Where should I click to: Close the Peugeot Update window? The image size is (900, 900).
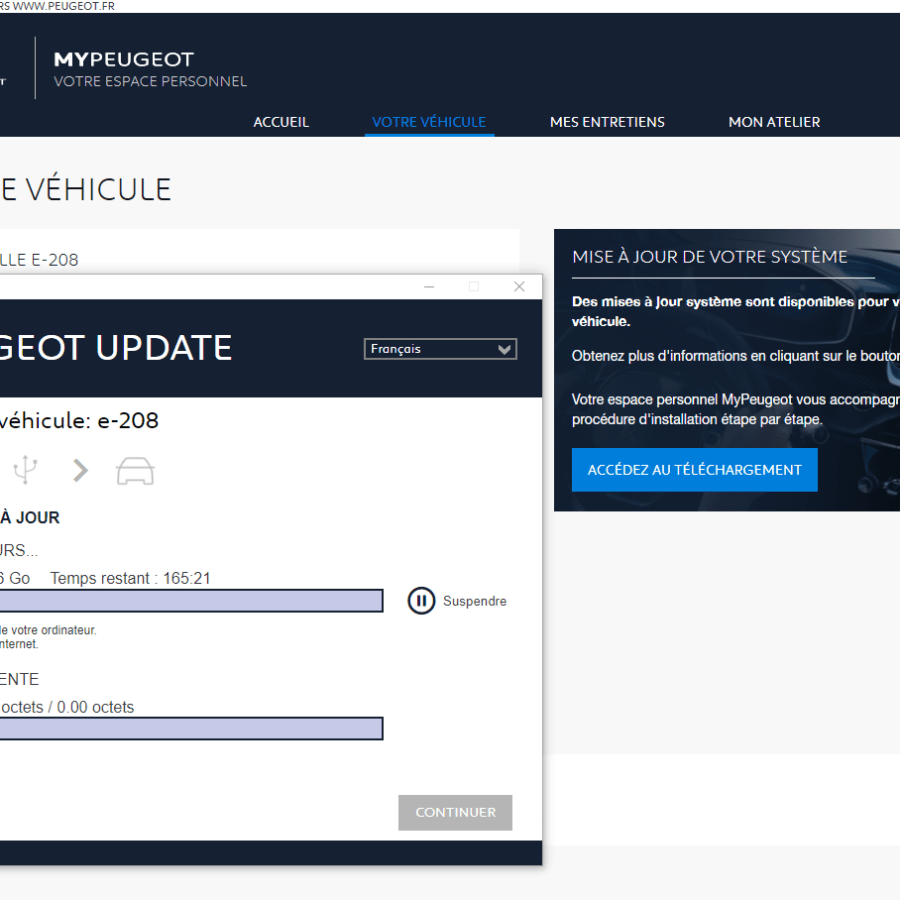pos(519,287)
